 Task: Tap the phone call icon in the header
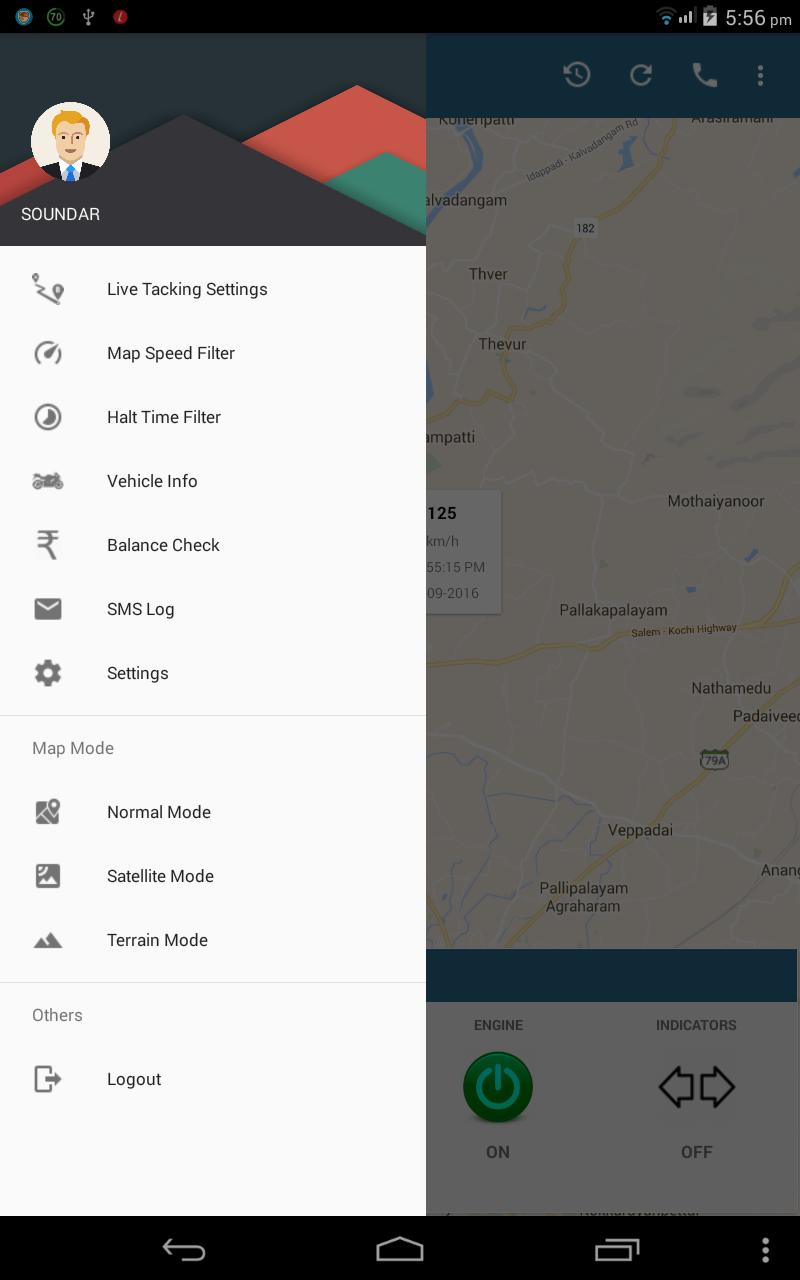coord(705,75)
